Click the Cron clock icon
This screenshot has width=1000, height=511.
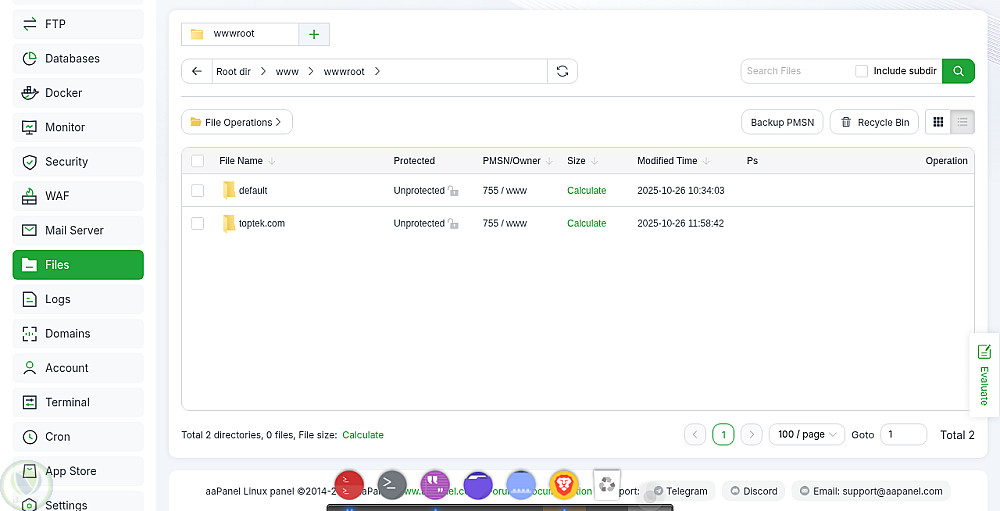(x=29, y=437)
